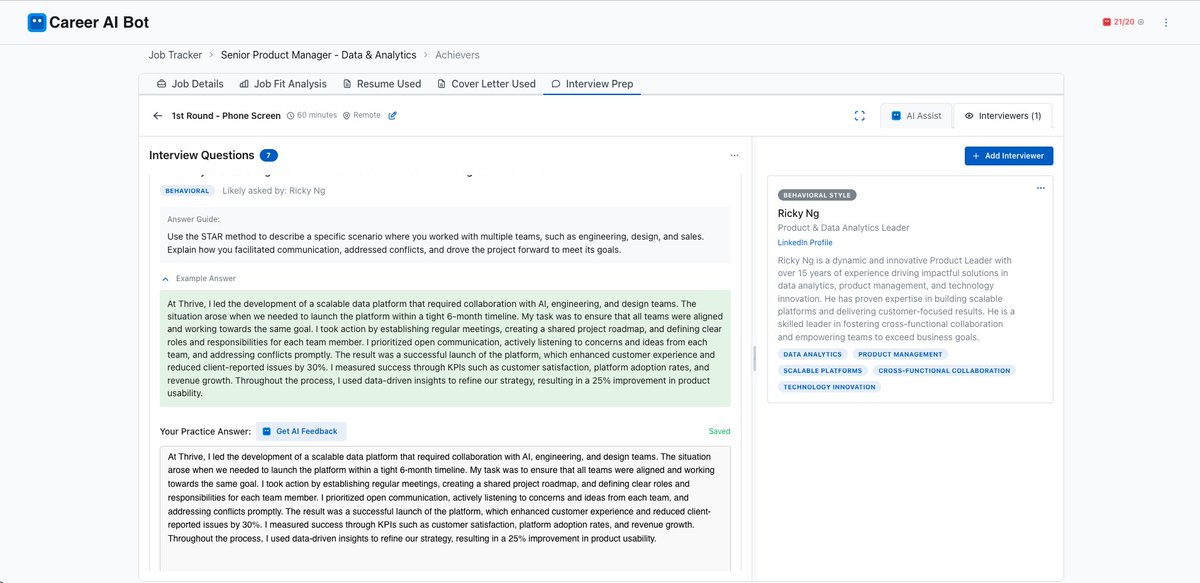Click the AI bot icon in Get AI Feedback
The width and height of the screenshot is (1200, 583).
pos(267,432)
